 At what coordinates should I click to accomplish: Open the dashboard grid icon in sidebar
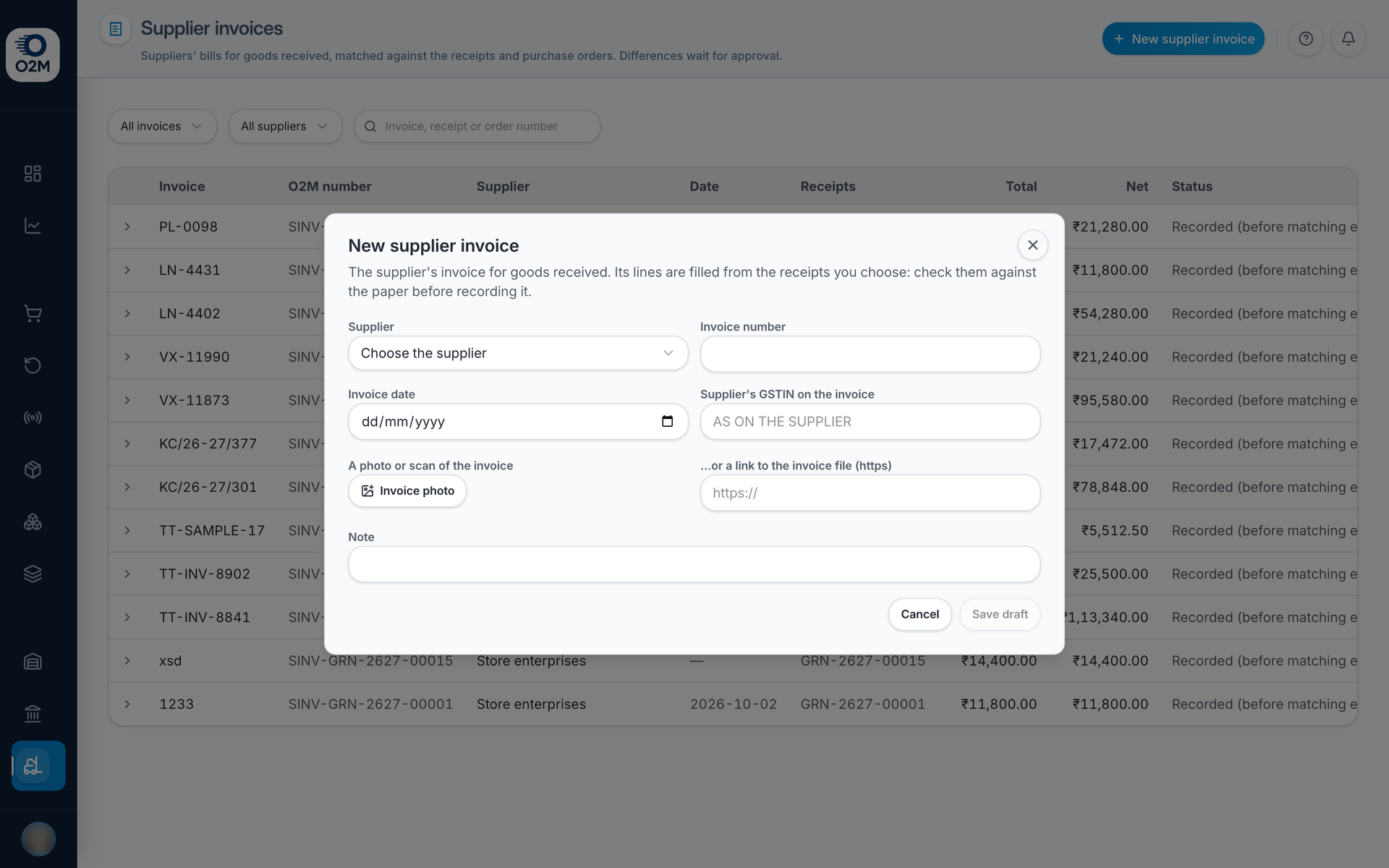tap(33, 174)
